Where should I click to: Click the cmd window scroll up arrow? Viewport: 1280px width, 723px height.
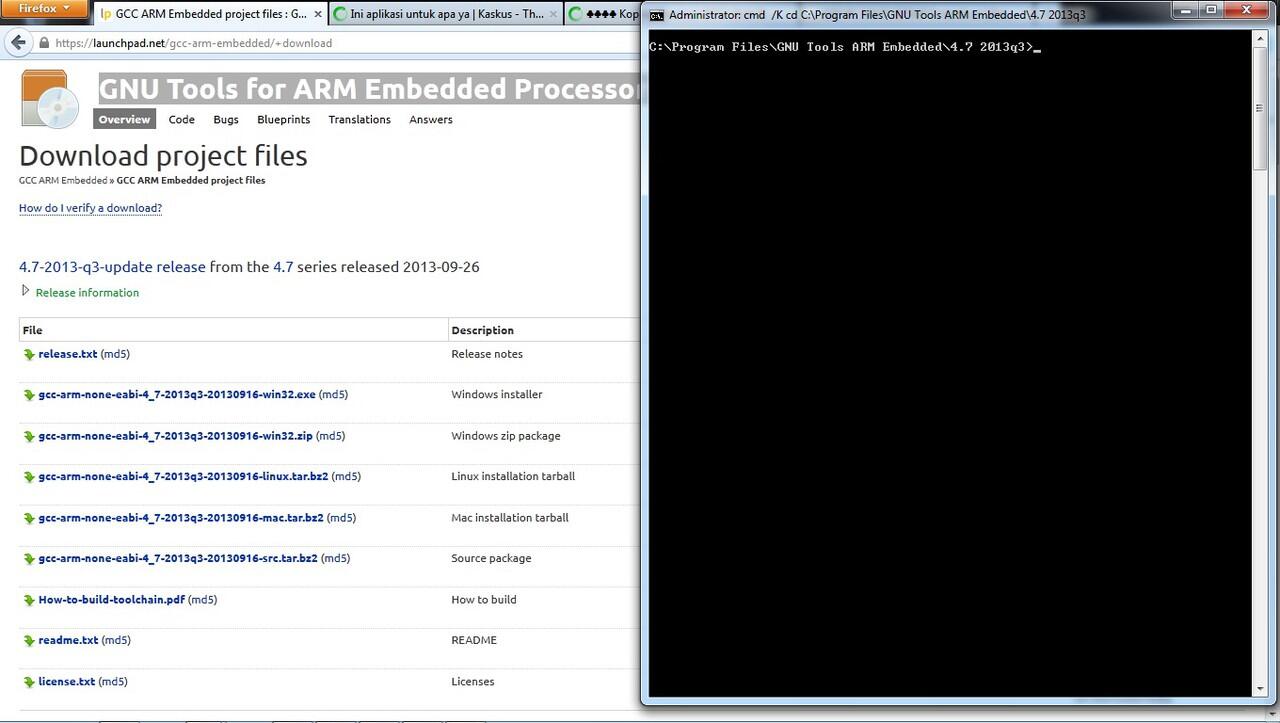tap(1260, 37)
